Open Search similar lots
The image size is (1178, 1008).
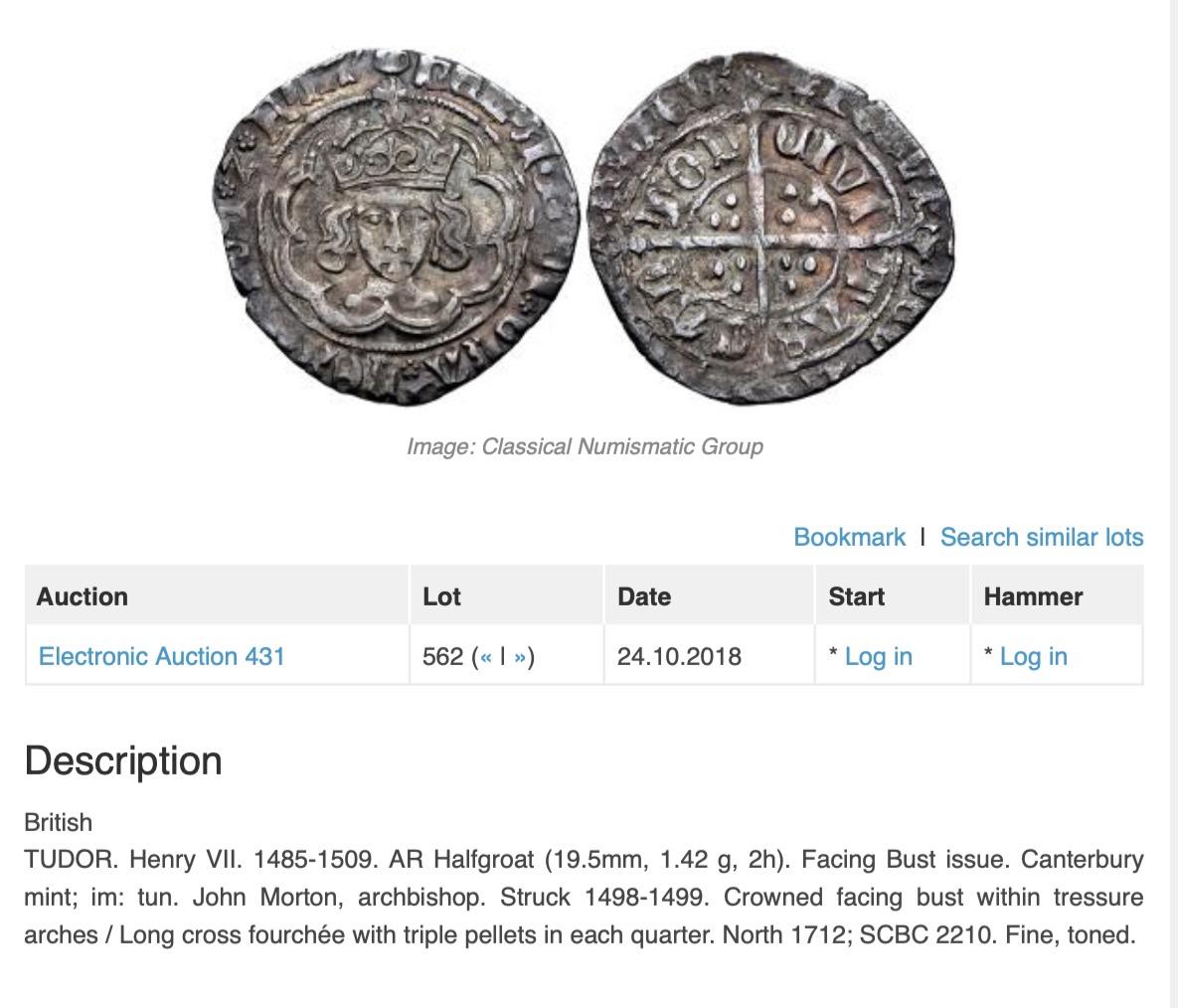coord(1041,537)
